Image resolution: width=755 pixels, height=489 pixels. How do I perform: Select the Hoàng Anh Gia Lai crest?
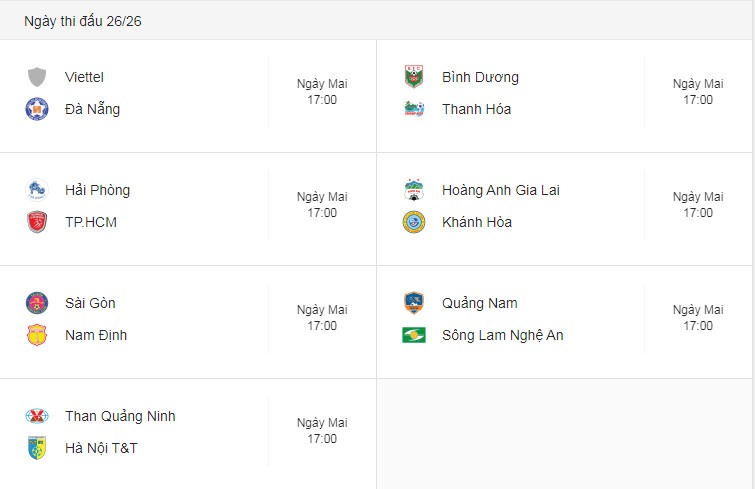click(x=414, y=190)
